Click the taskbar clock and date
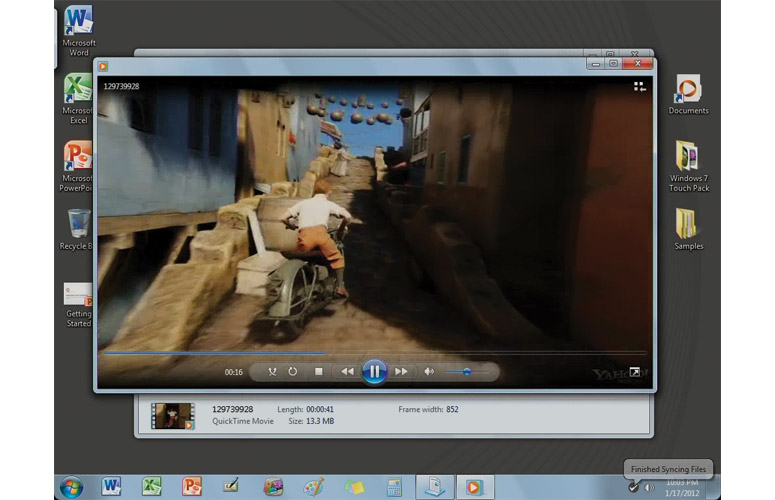 [682, 488]
